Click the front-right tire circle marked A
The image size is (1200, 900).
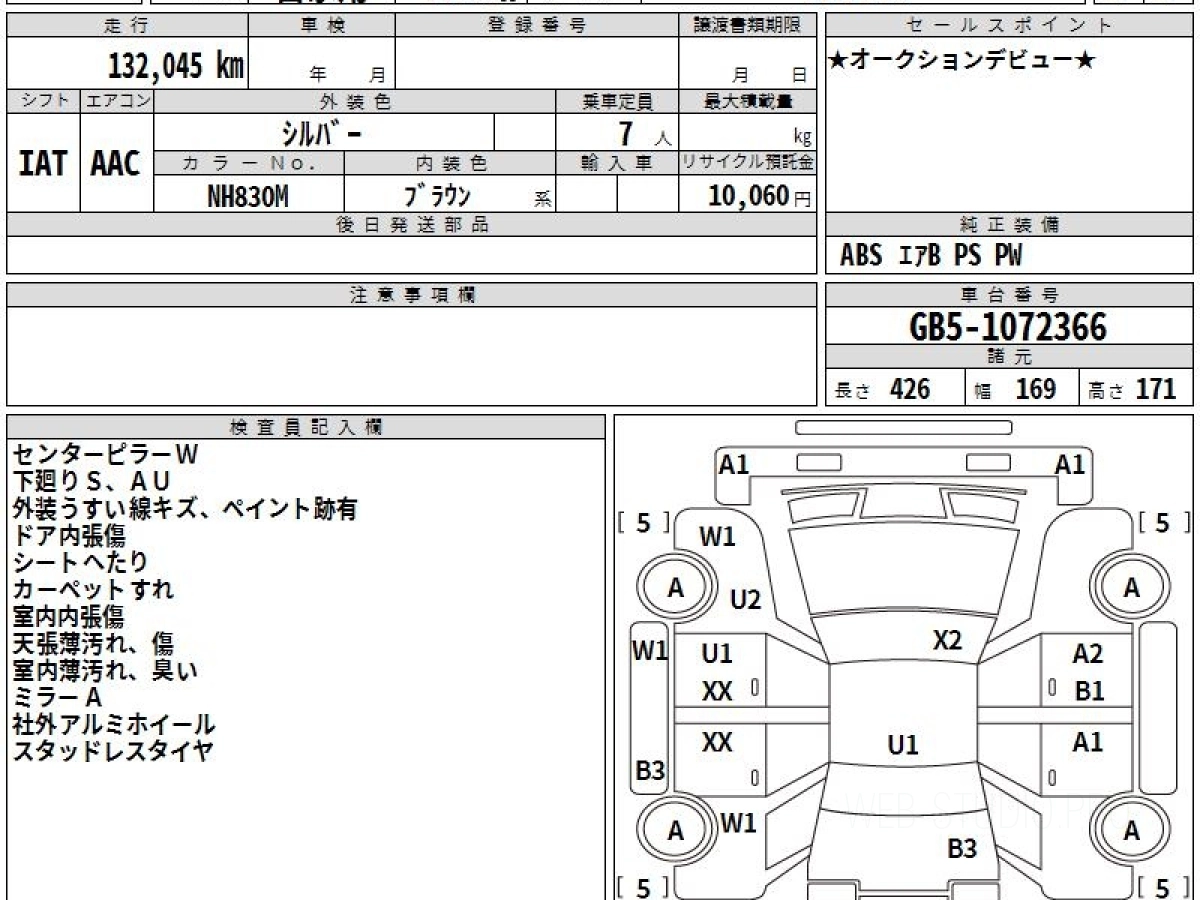1131,589
